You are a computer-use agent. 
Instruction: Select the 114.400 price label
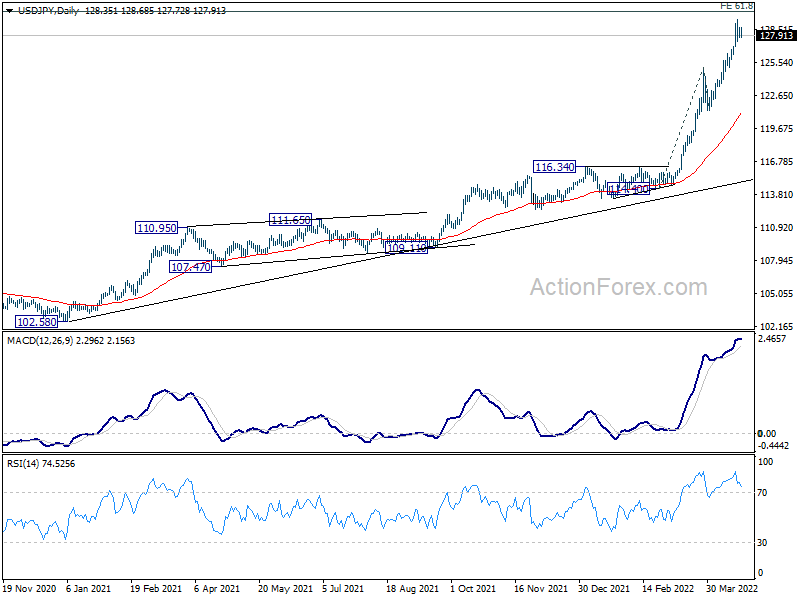pos(629,189)
